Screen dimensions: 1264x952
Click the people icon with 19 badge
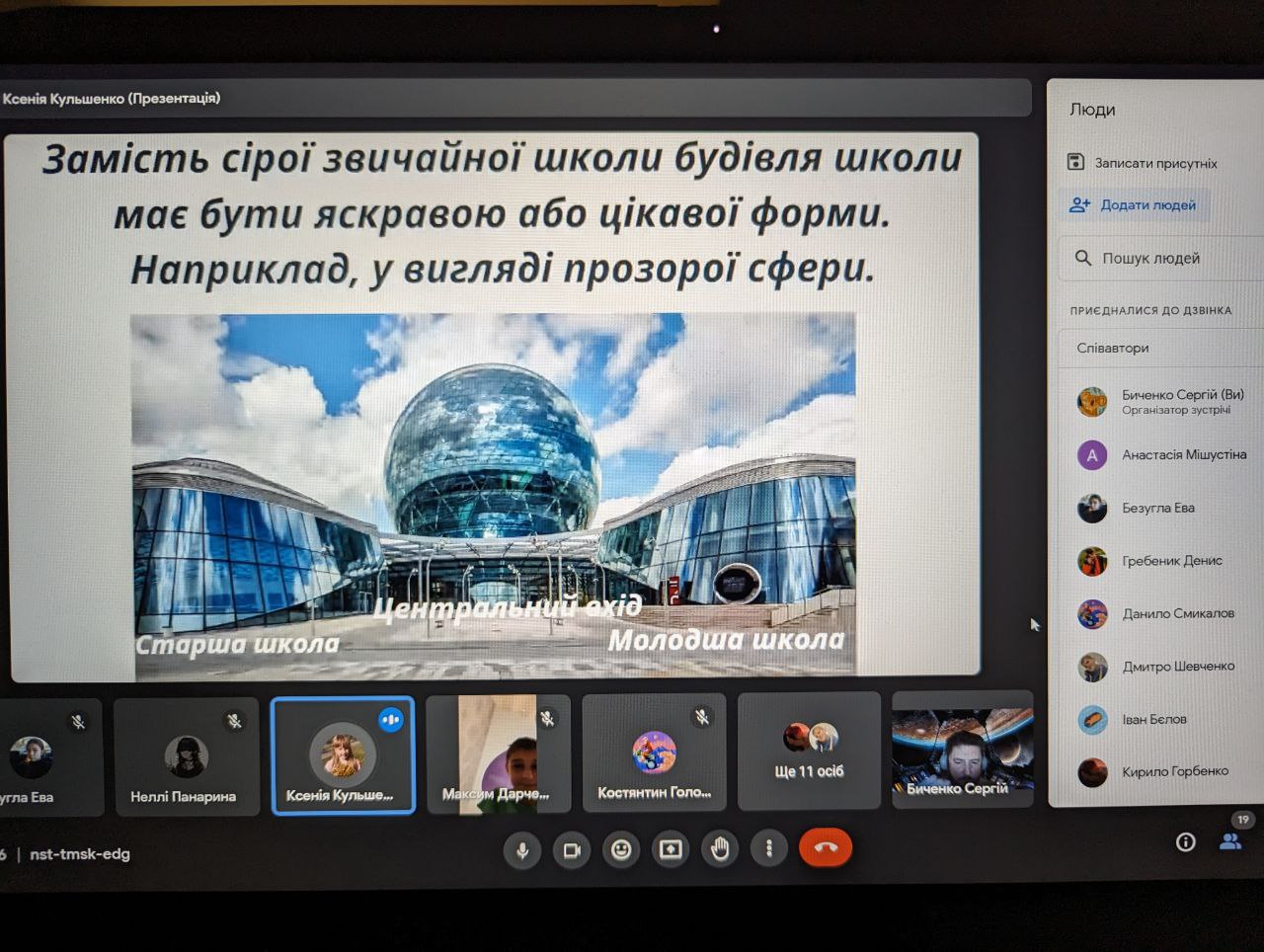(1230, 841)
